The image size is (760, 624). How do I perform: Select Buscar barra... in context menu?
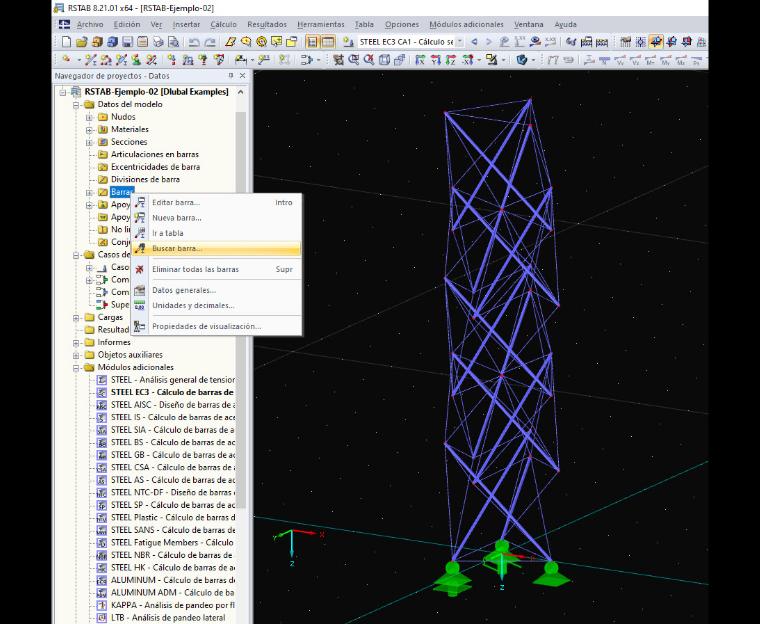tap(217, 248)
